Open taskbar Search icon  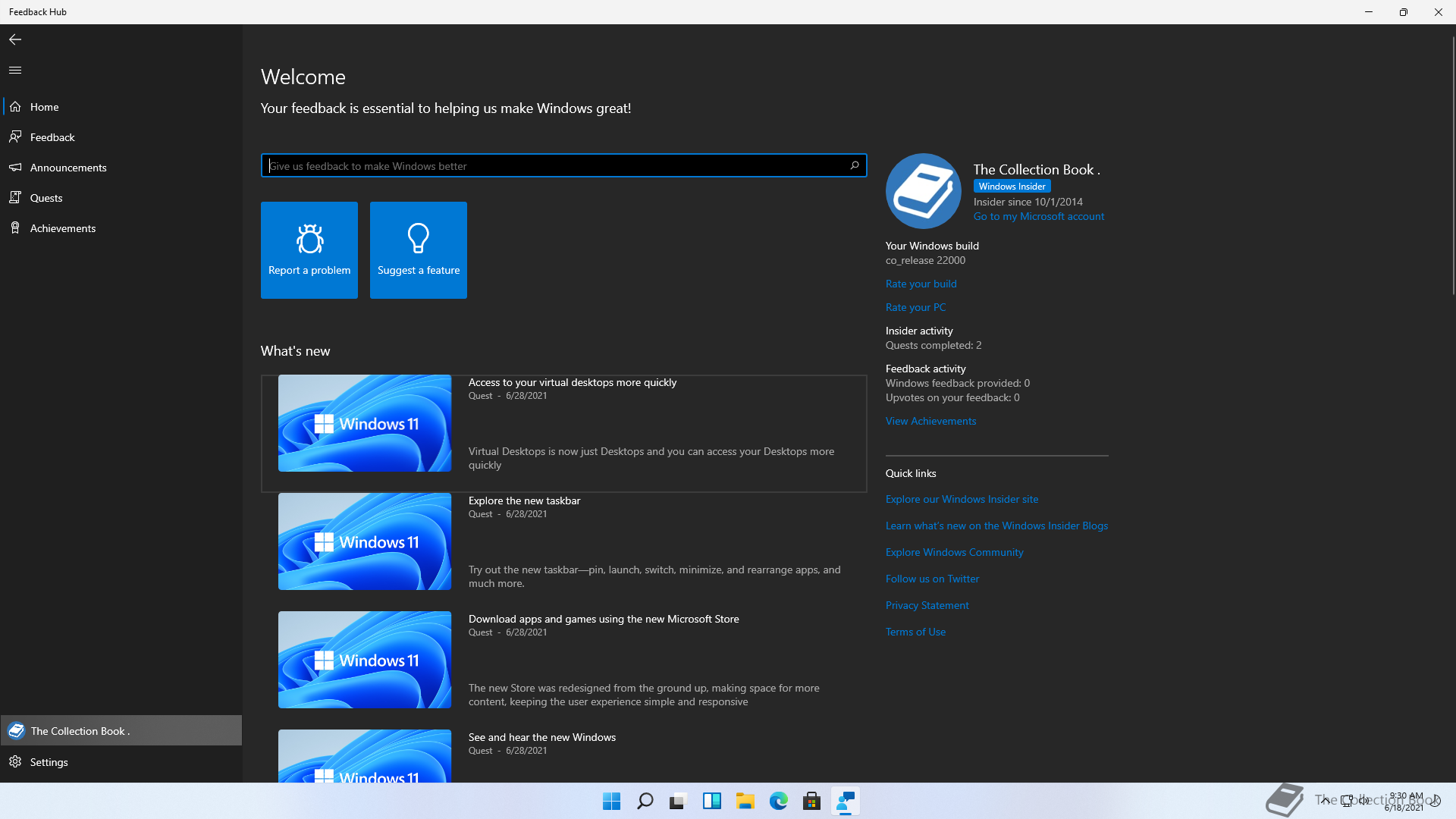[x=645, y=801]
